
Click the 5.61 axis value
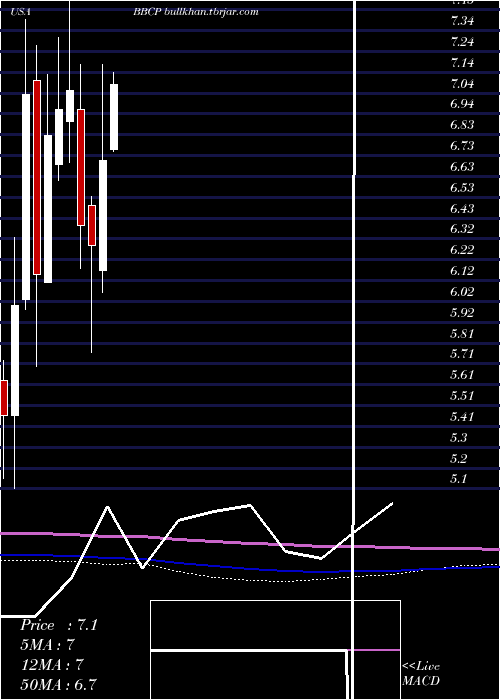(462, 375)
